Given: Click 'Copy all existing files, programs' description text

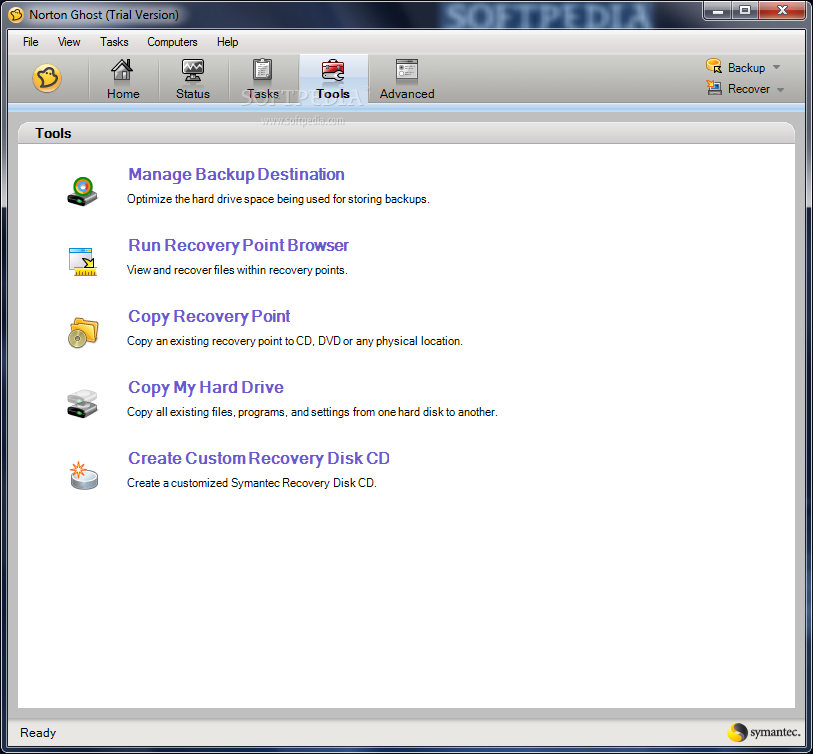Looking at the screenshot, I should tap(312, 412).
